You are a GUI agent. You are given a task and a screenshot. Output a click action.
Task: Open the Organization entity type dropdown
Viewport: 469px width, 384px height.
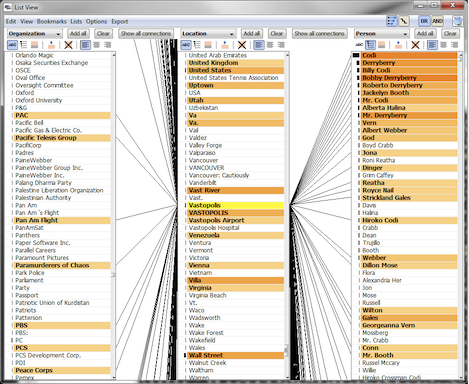tap(35, 34)
